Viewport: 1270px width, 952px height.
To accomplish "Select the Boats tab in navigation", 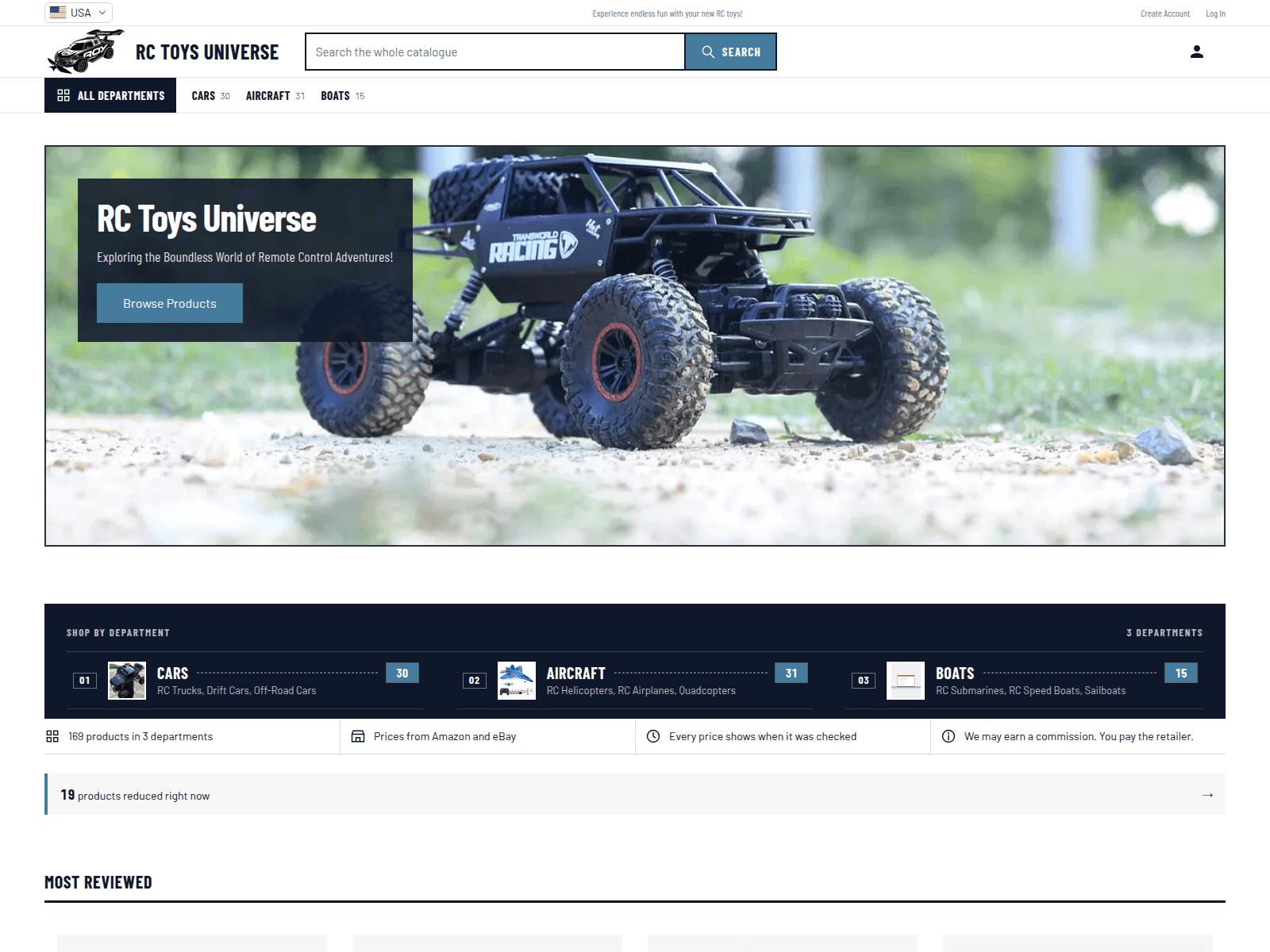I will click(x=343, y=96).
